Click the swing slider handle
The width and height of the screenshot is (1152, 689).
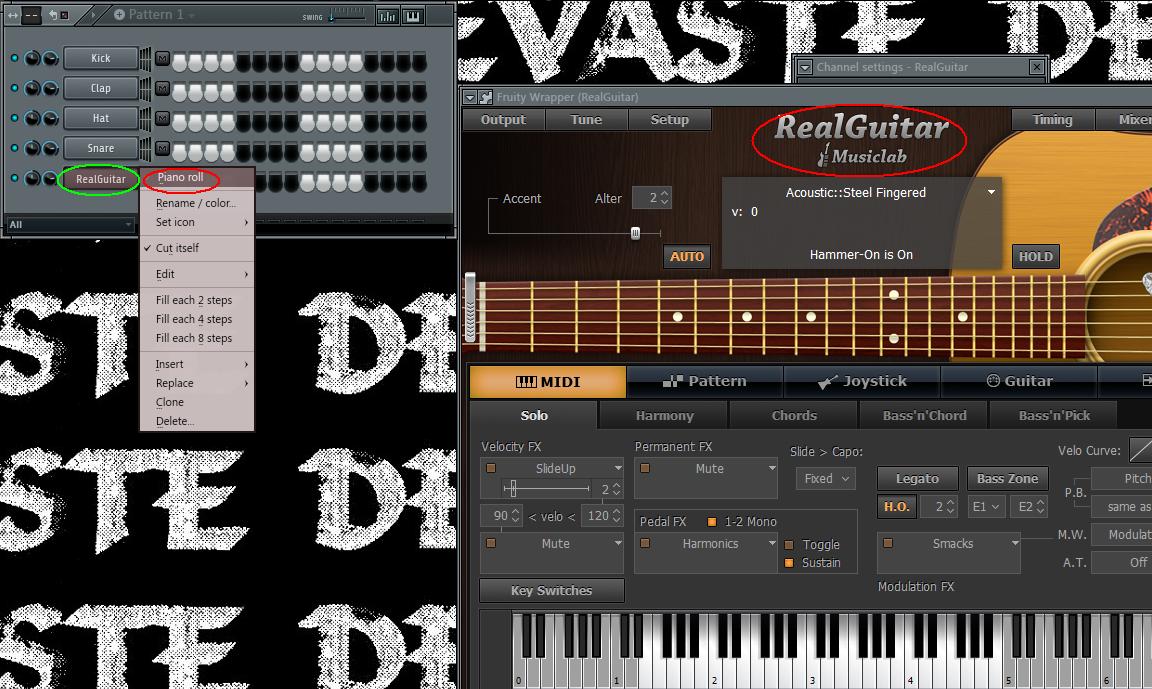tap(331, 16)
